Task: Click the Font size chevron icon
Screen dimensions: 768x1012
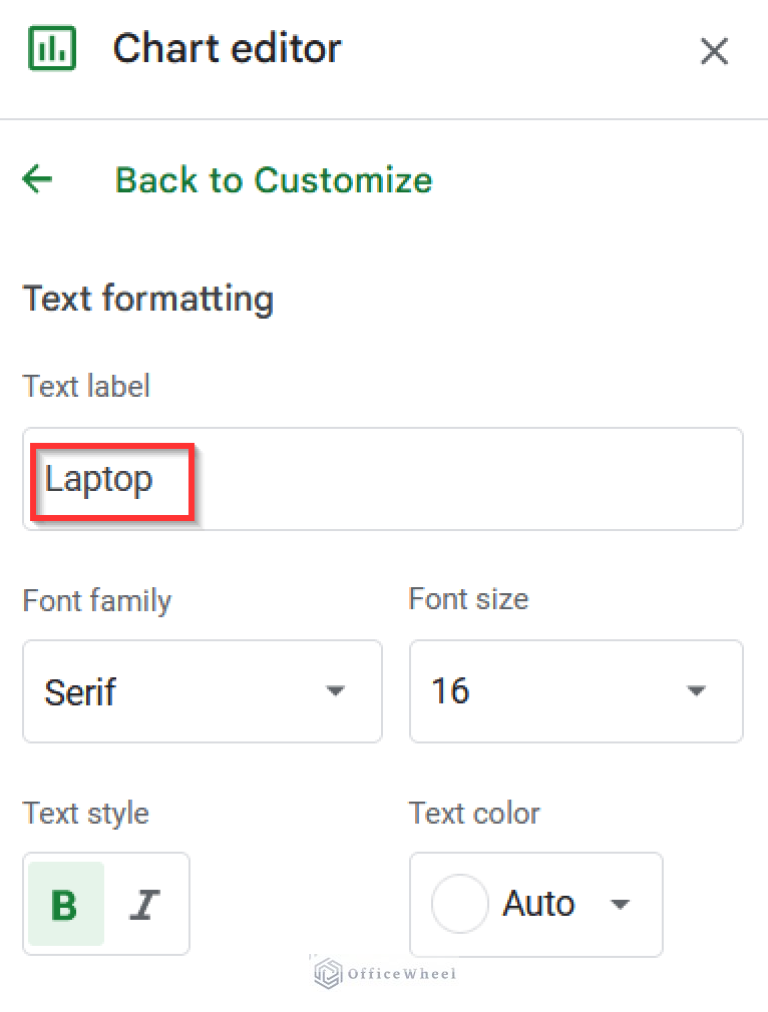Action: tap(697, 691)
